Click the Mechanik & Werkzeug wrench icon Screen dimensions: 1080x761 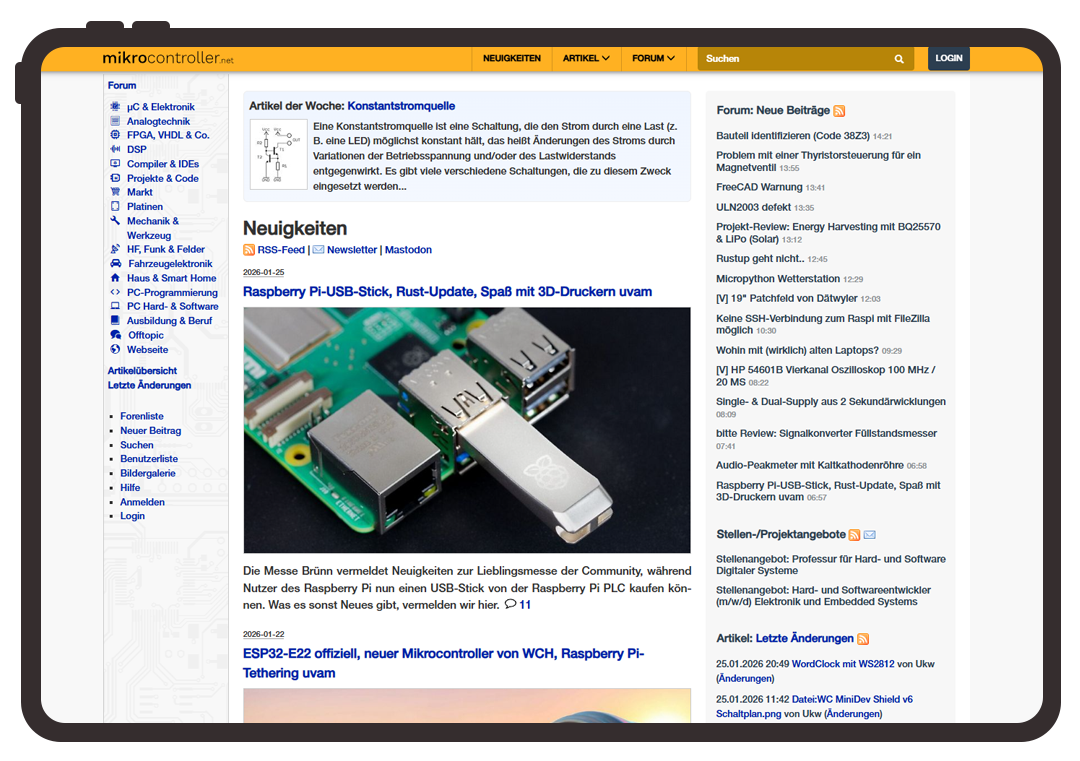coord(115,221)
